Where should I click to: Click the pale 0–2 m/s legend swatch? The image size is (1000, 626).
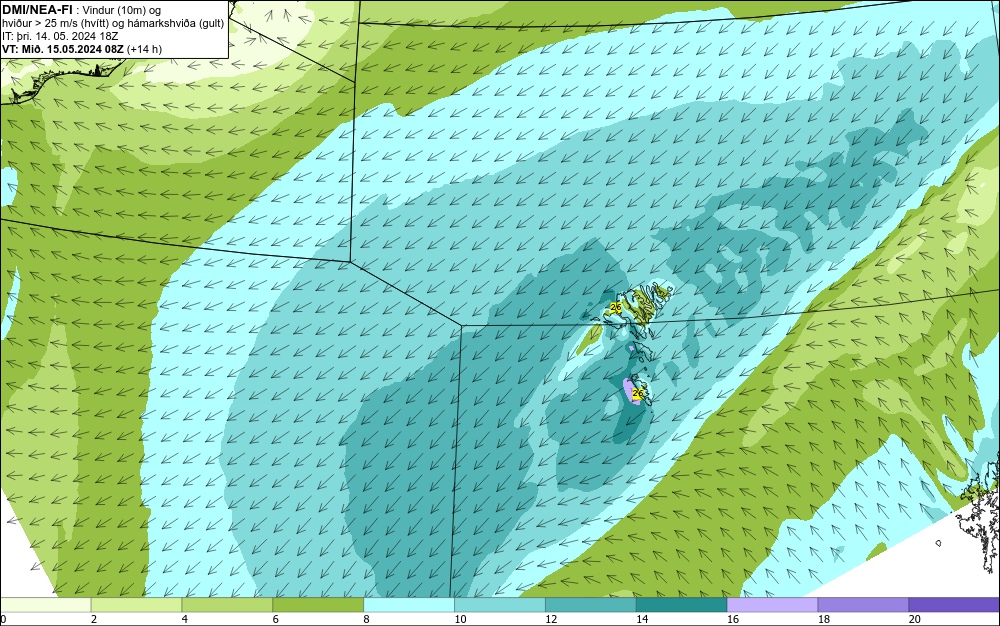point(45,604)
